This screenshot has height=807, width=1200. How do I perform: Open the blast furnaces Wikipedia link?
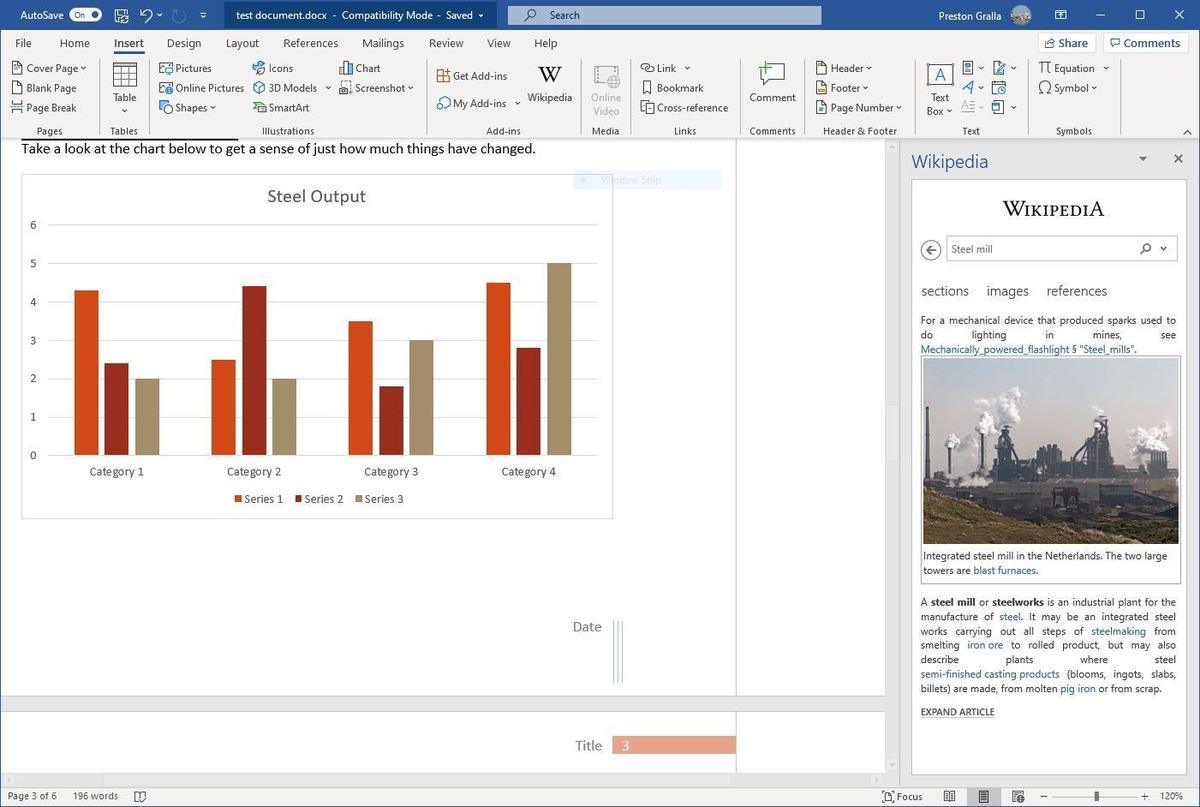coord(1004,571)
